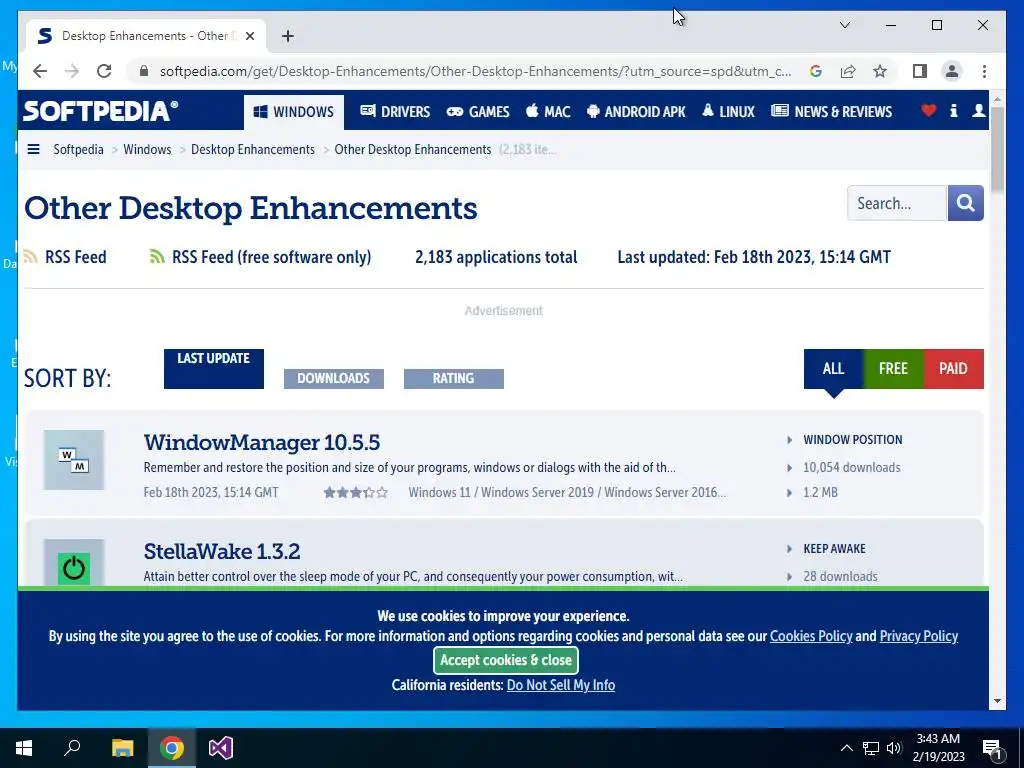
Task: Open the Drivers section
Action: [x=395, y=112]
